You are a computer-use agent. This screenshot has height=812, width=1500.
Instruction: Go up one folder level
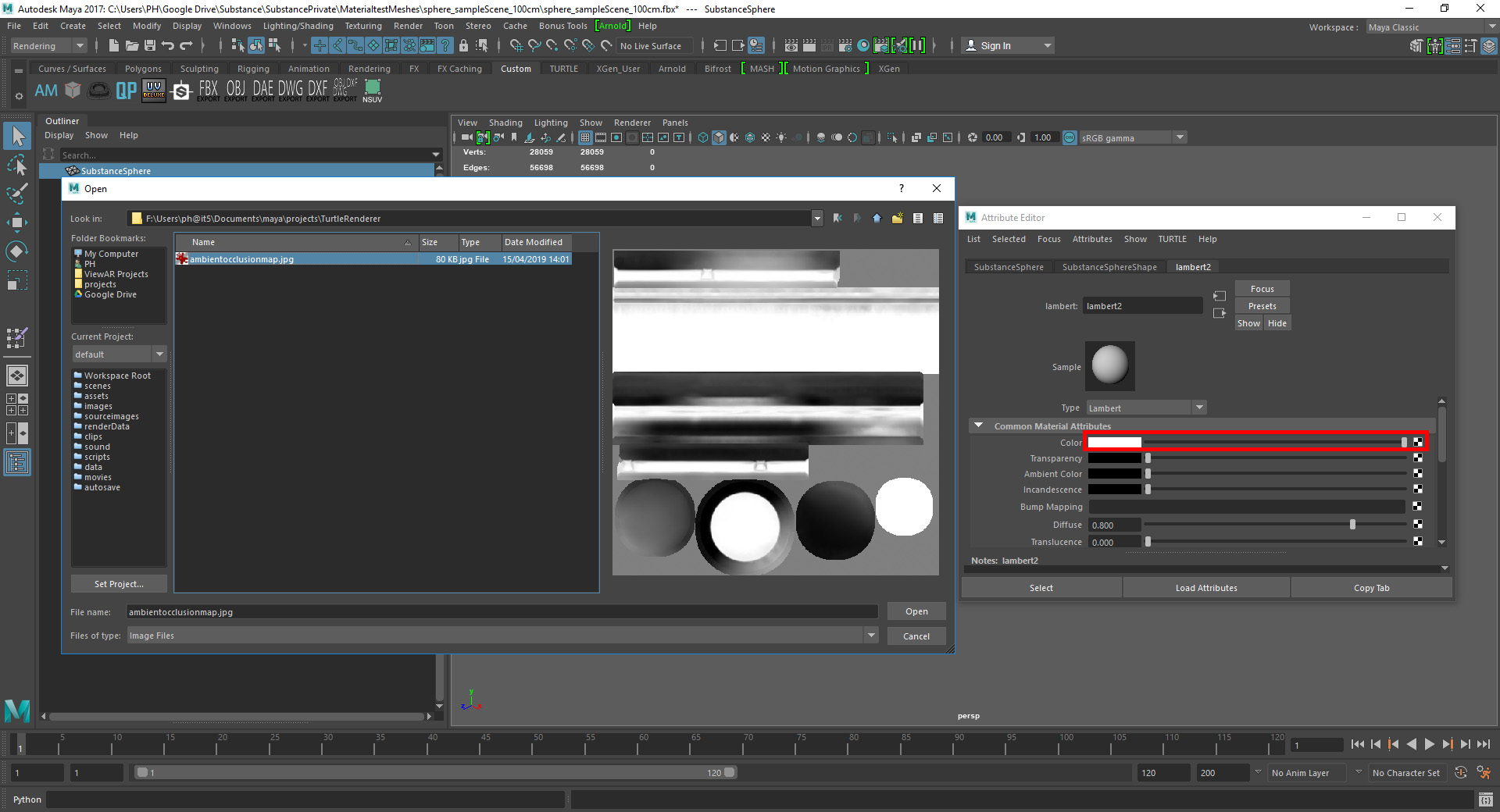tap(877, 219)
